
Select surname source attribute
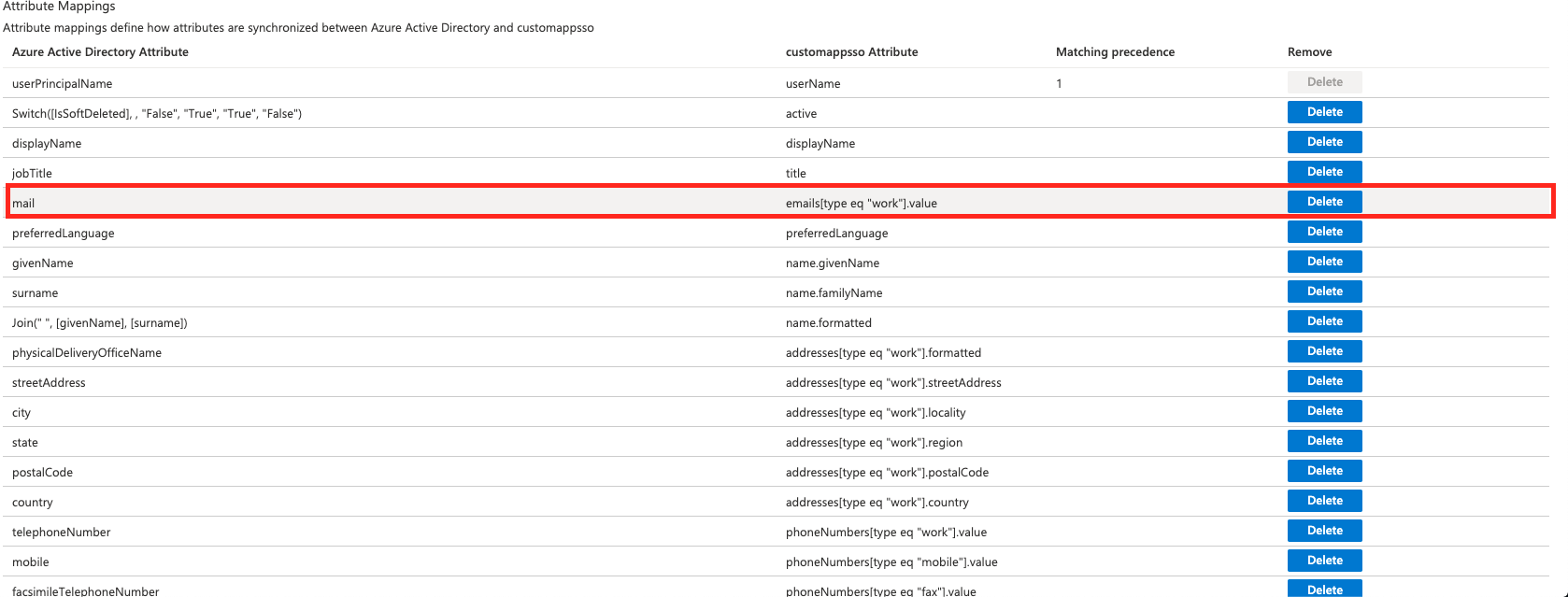point(35,293)
